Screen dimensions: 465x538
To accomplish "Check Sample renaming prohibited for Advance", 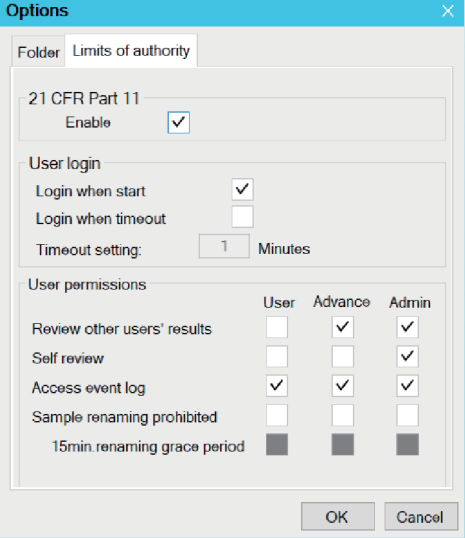I will click(342, 415).
